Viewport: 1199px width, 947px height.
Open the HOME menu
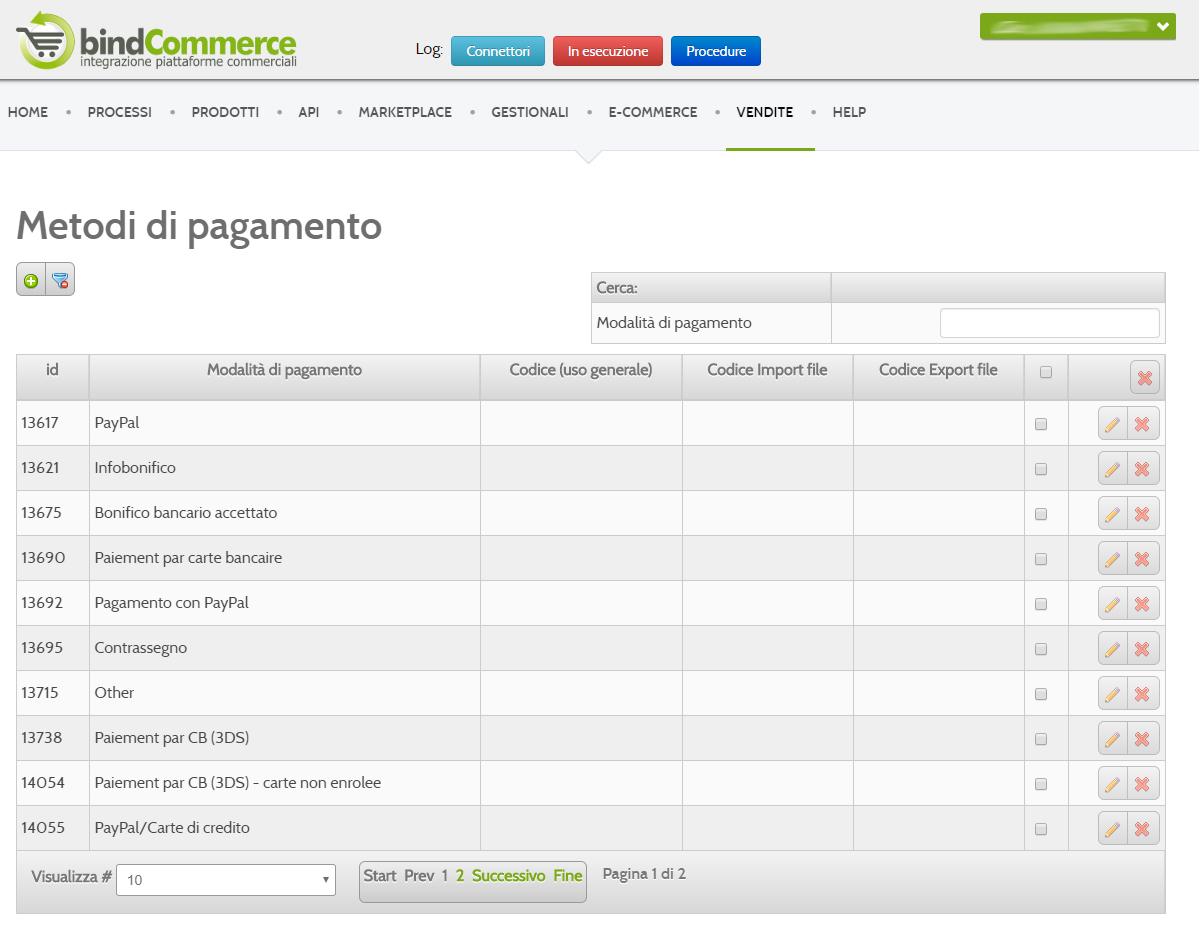point(28,112)
